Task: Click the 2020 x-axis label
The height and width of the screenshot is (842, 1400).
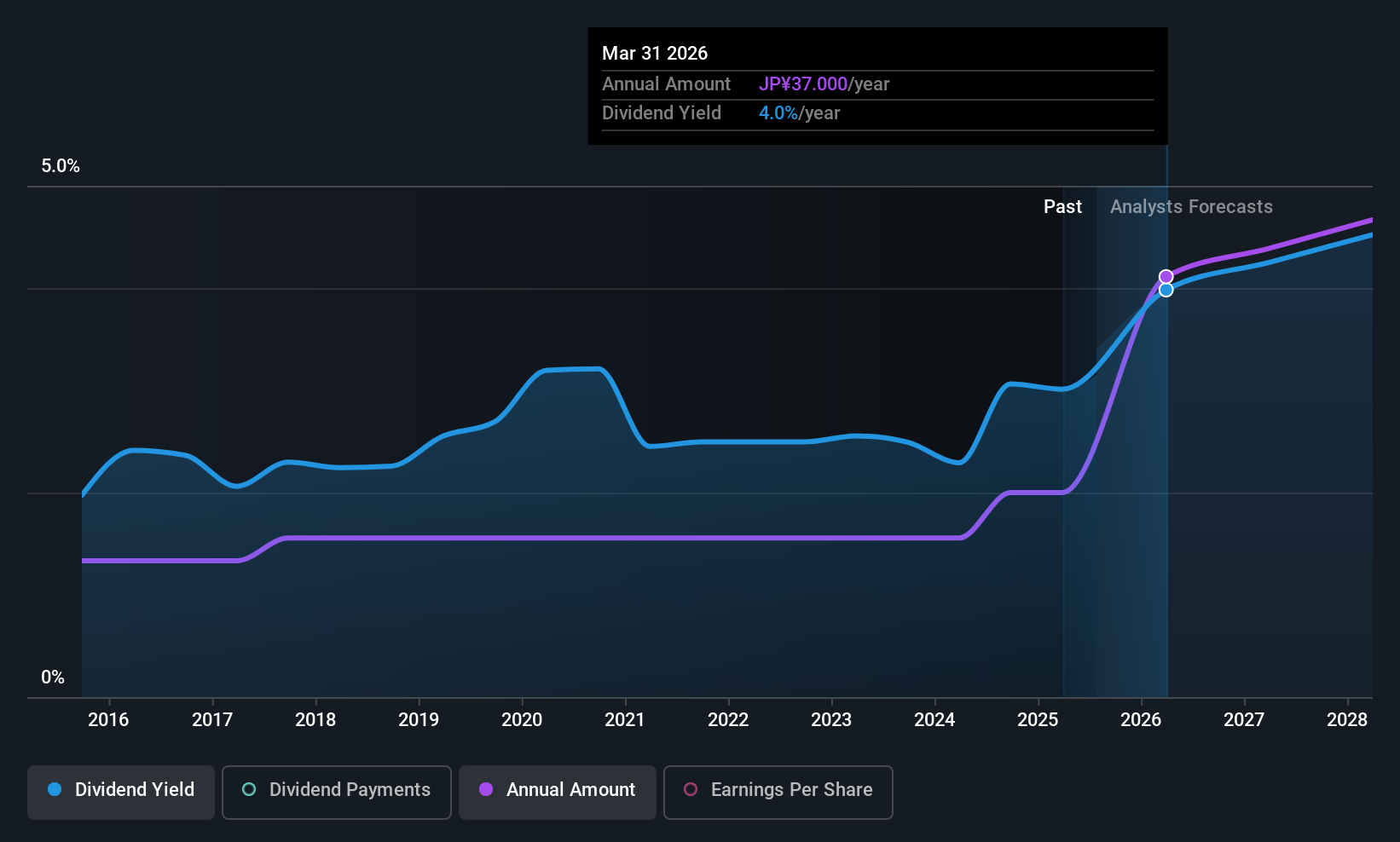Action: coord(522,720)
